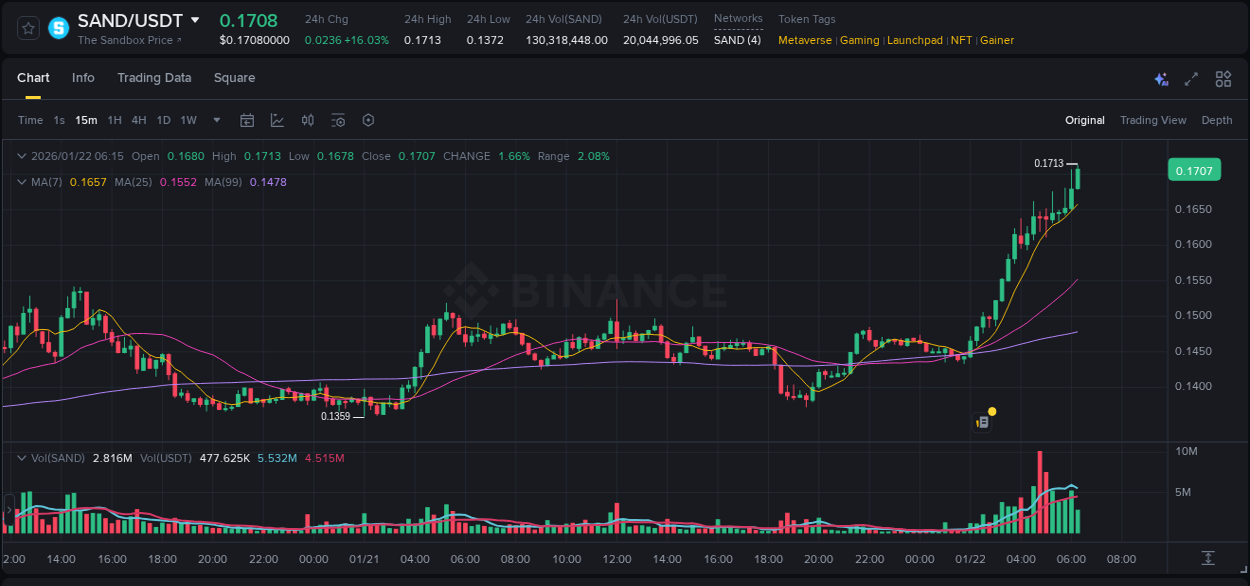Expand chart with the fullscreen arrows icon
This screenshot has width=1250, height=586.
point(1191,78)
